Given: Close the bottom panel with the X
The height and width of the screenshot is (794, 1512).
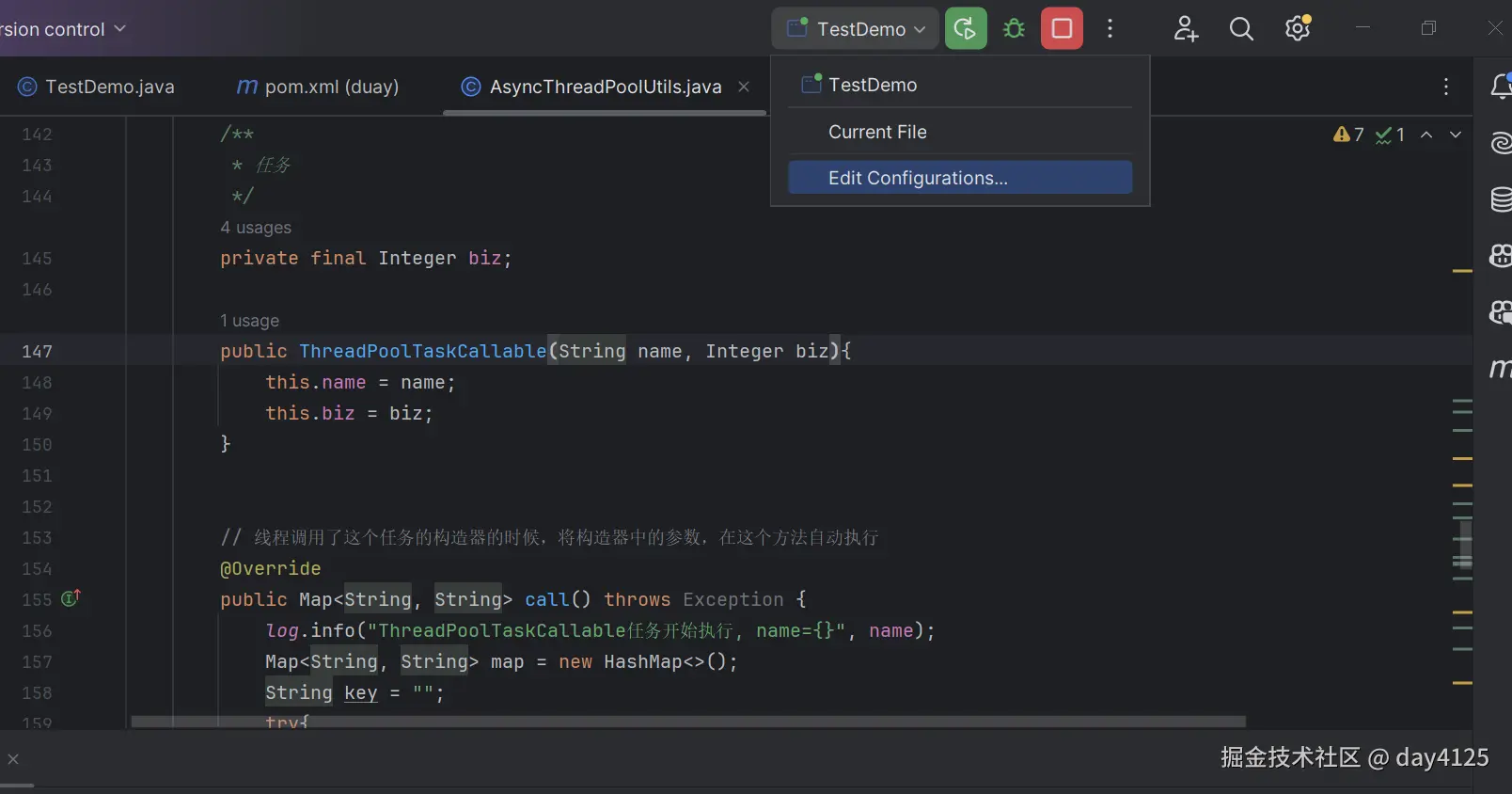Looking at the screenshot, I should pyautogui.click(x=13, y=758).
